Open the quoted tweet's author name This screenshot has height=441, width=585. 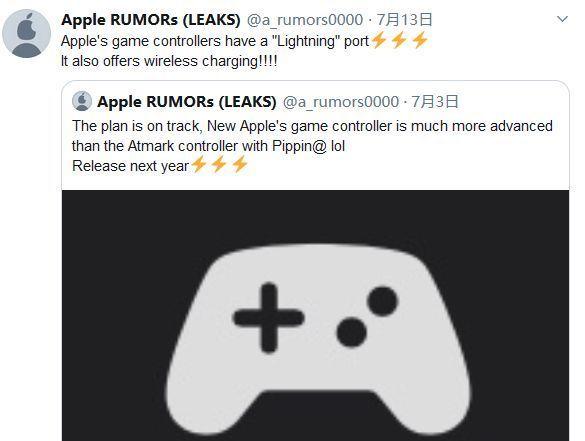click(187, 102)
